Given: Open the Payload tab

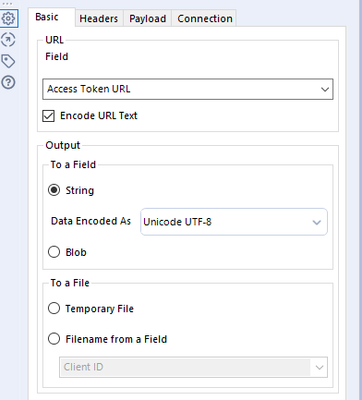Looking at the screenshot, I should (148, 19).
